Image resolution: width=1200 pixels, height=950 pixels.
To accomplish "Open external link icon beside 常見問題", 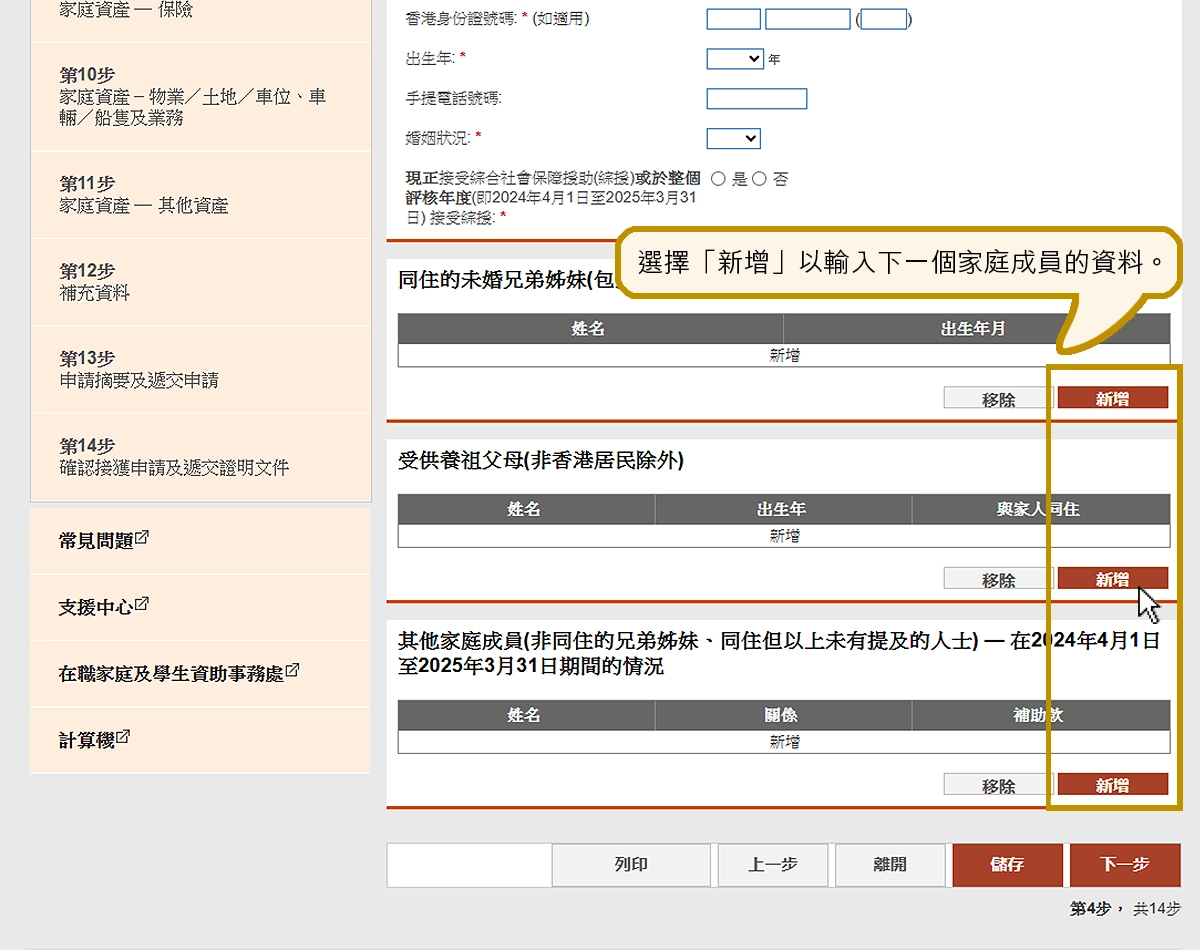I will pyautogui.click(x=142, y=538).
